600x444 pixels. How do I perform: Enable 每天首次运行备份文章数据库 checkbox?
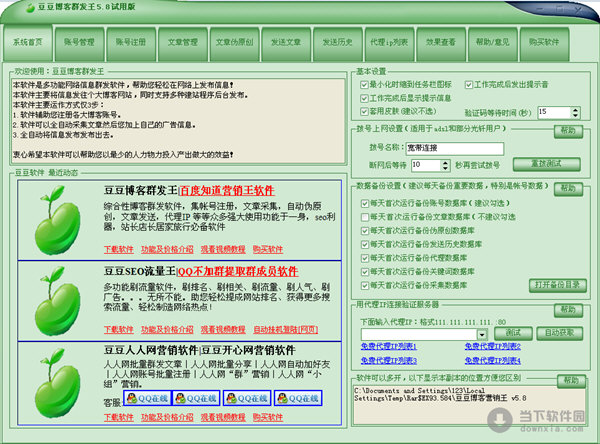coord(364,217)
